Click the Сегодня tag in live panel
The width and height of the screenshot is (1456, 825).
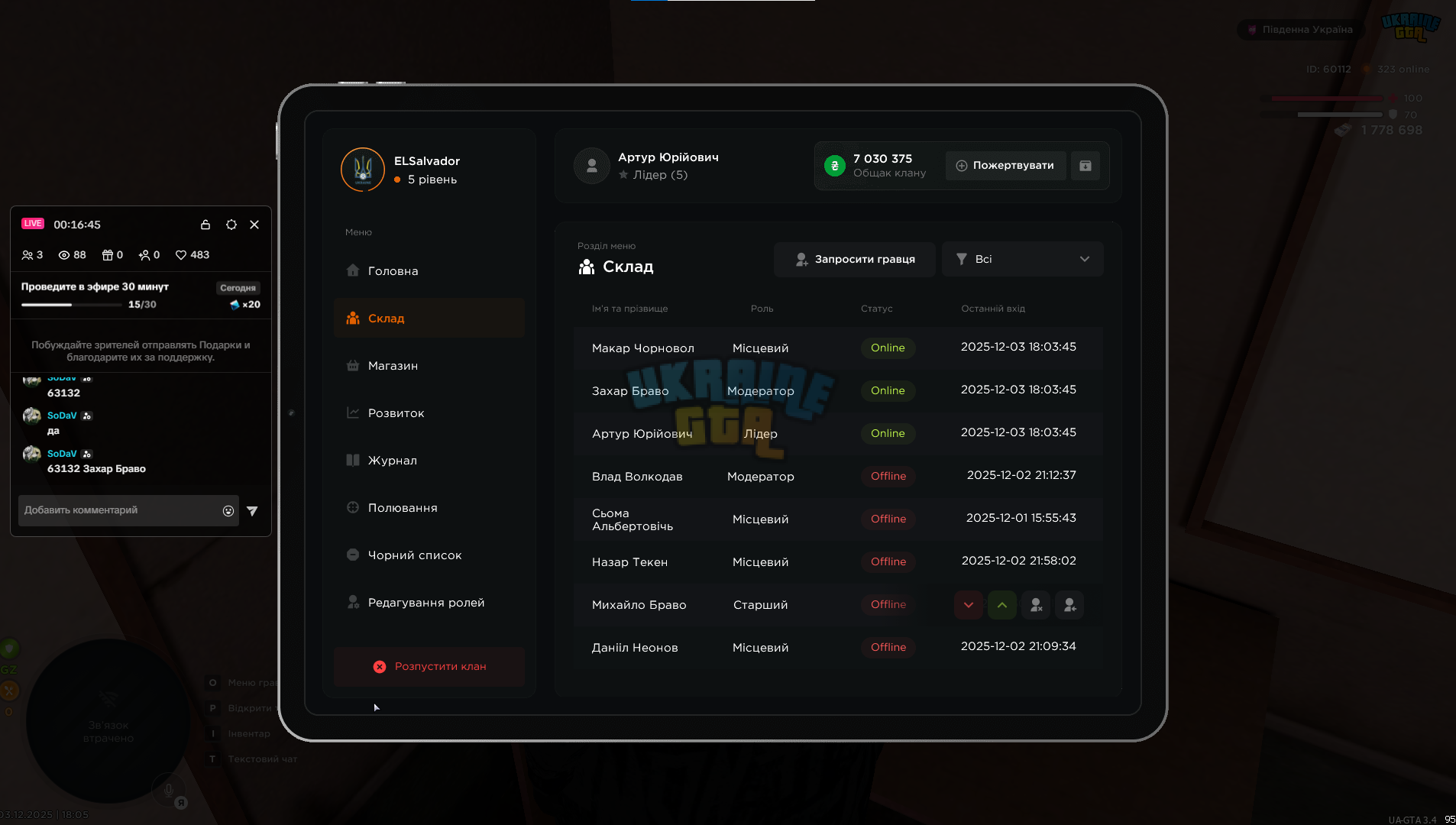(x=238, y=288)
